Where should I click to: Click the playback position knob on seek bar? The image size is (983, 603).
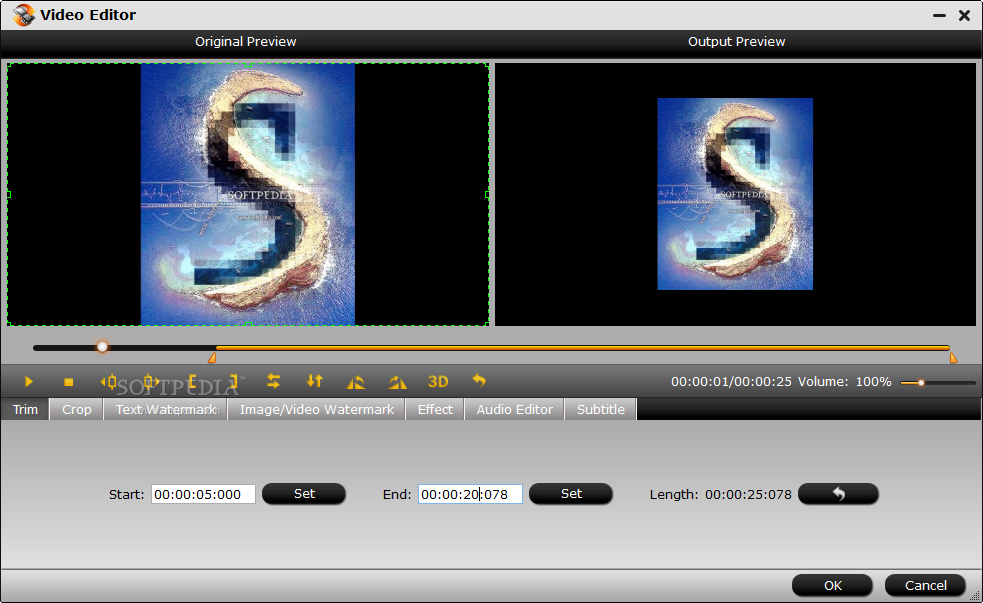tap(102, 347)
